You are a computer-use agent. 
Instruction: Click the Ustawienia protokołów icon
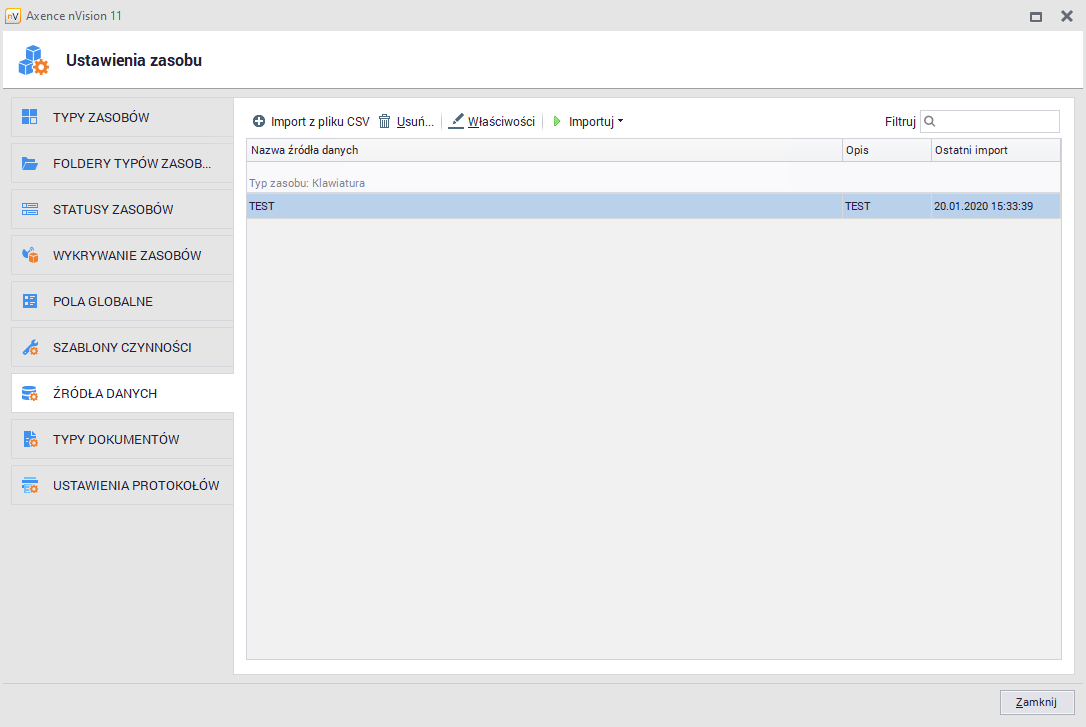tap(30, 485)
